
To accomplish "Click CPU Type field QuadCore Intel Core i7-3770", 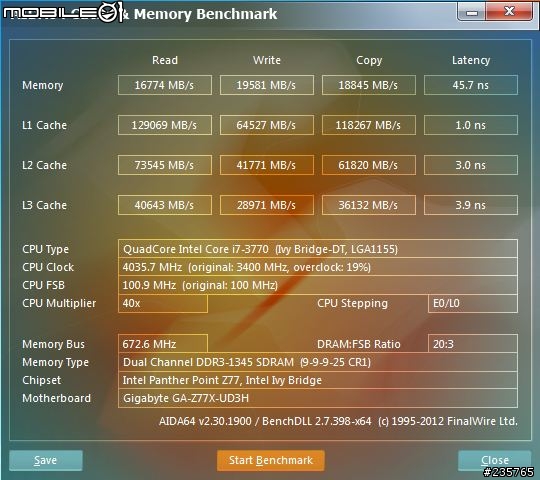I will coord(318,249).
